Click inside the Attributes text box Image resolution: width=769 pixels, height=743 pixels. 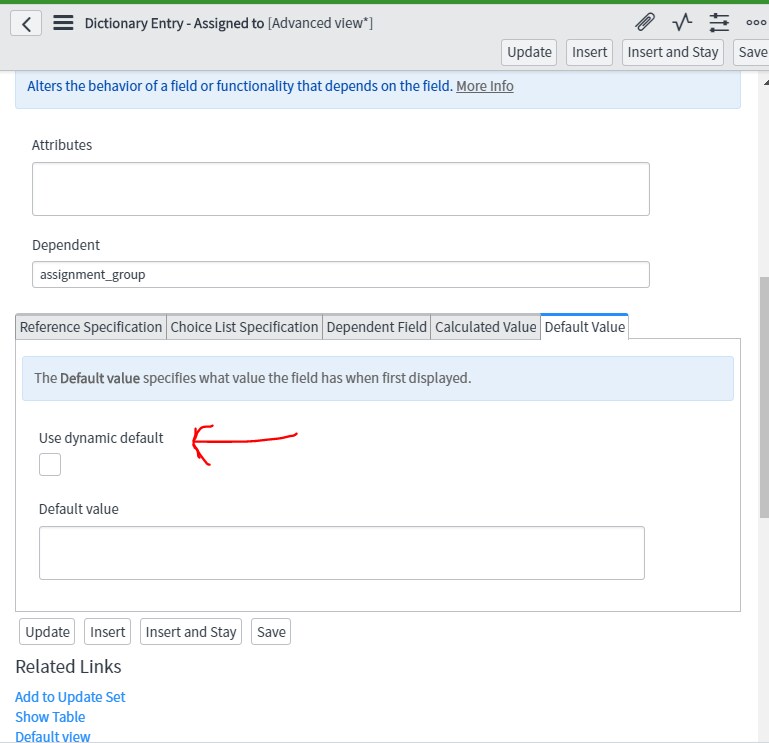(x=340, y=189)
